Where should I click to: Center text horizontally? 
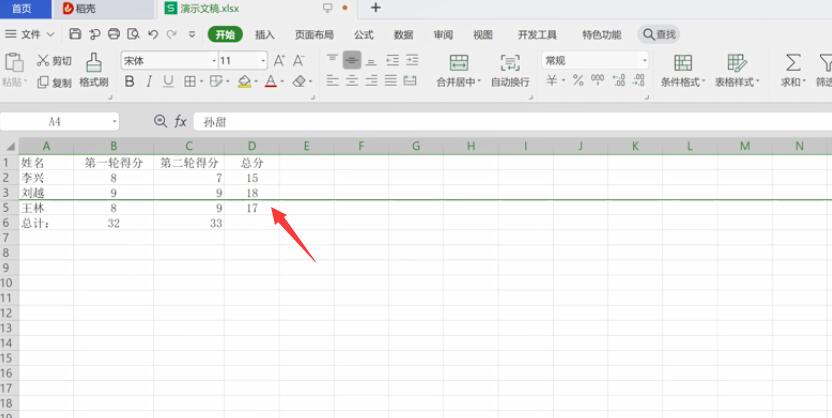pos(352,81)
